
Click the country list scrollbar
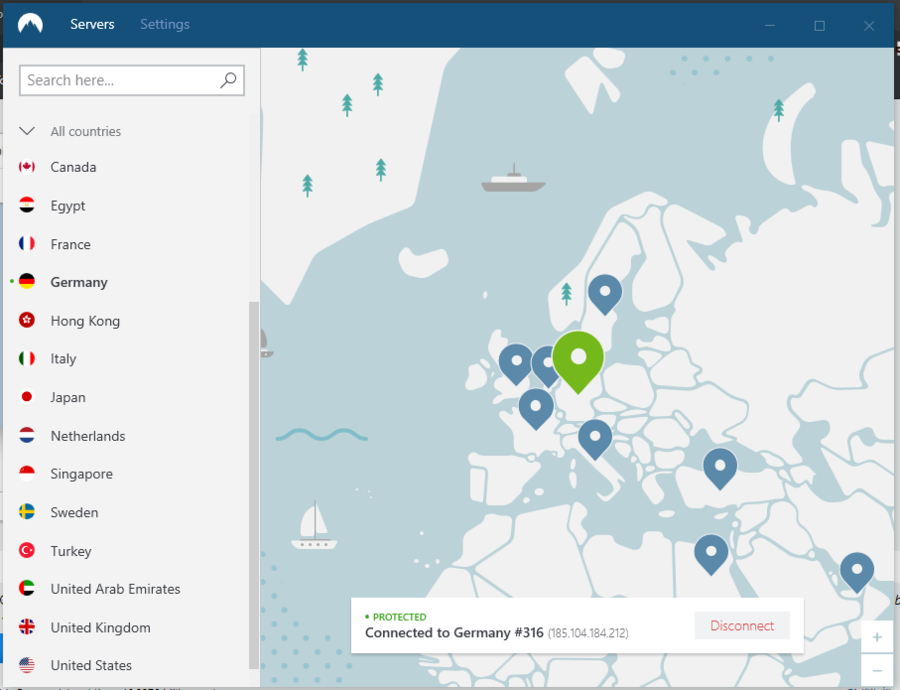pos(253,485)
